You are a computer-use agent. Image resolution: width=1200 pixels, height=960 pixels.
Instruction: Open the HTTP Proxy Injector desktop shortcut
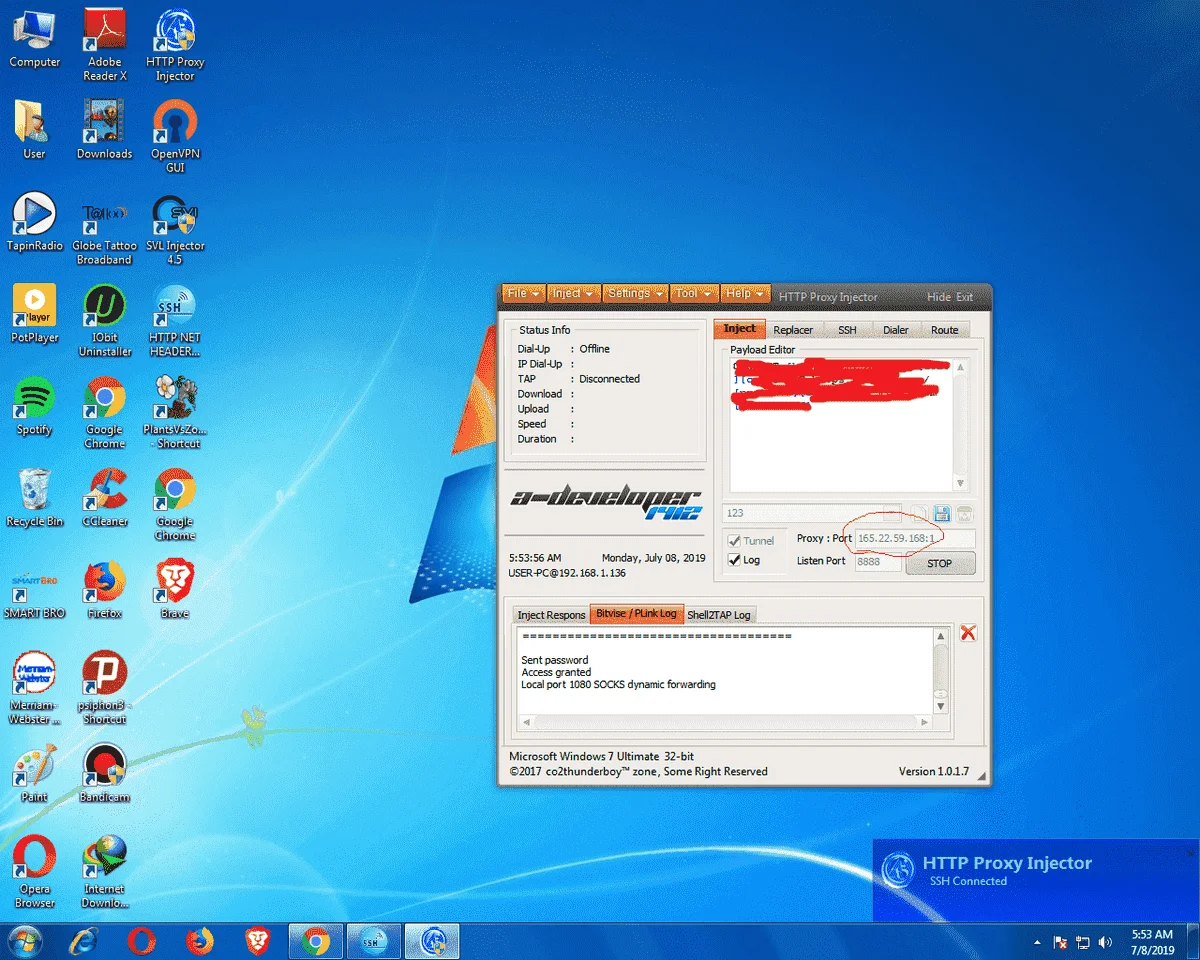(x=175, y=46)
